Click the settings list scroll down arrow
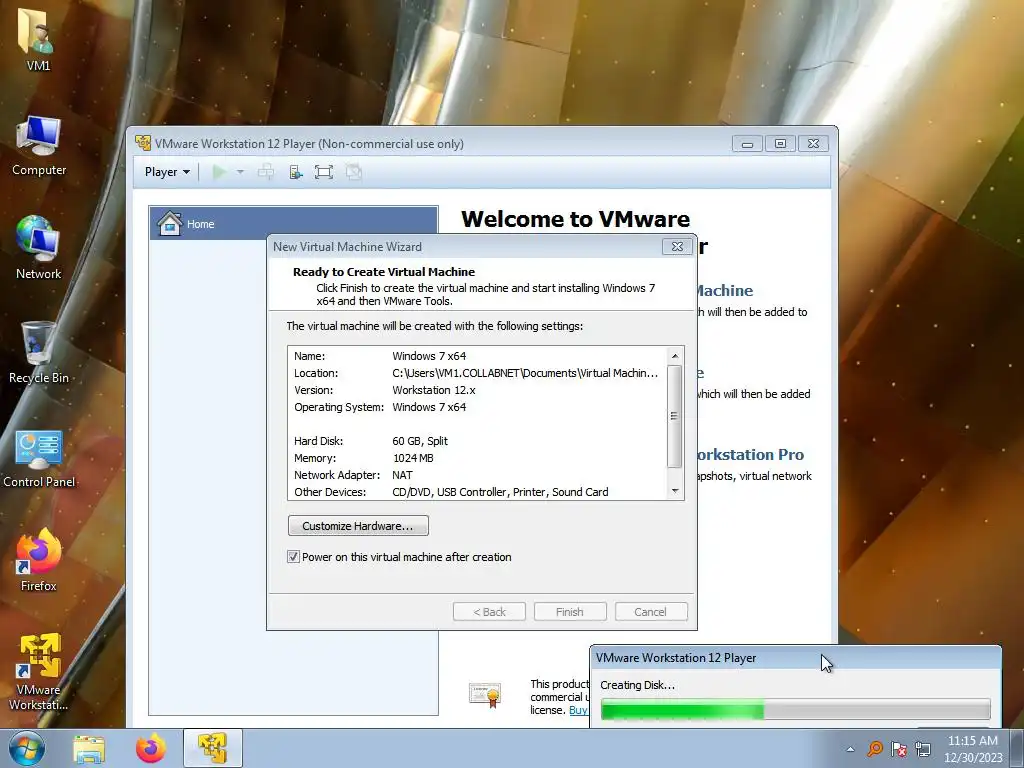Screen dimensions: 1024x768 pyautogui.click(x=675, y=490)
